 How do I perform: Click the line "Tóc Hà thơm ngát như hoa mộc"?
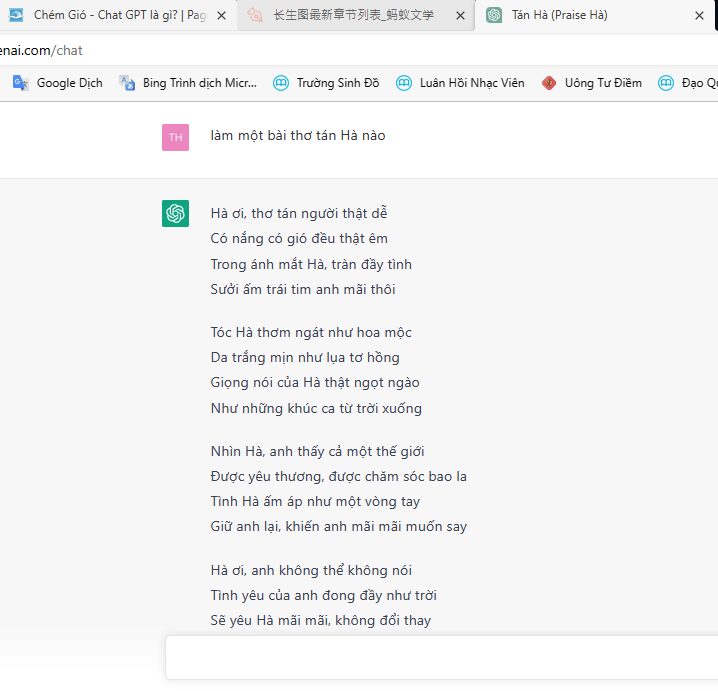(x=311, y=332)
